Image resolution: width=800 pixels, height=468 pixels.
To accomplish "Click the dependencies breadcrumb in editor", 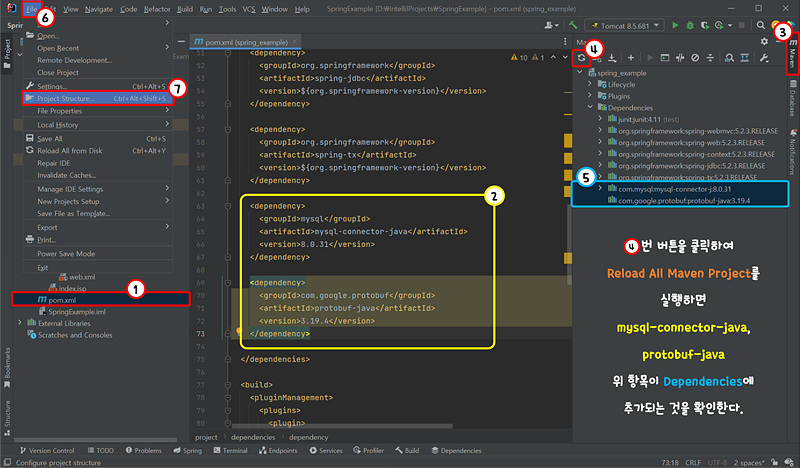I will [x=253, y=437].
